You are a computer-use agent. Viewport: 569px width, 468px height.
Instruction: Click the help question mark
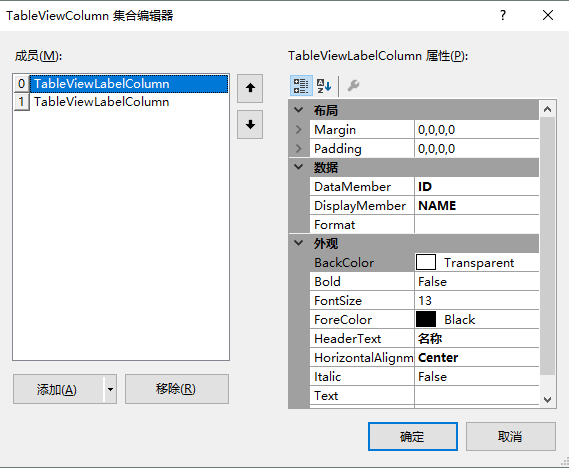[503, 15]
